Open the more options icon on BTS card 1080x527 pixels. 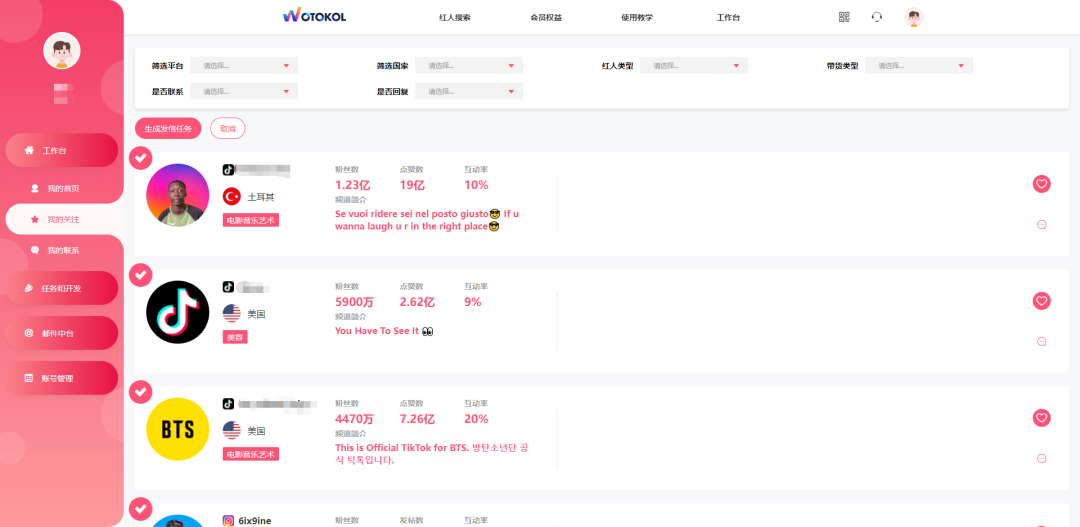[x=1041, y=458]
